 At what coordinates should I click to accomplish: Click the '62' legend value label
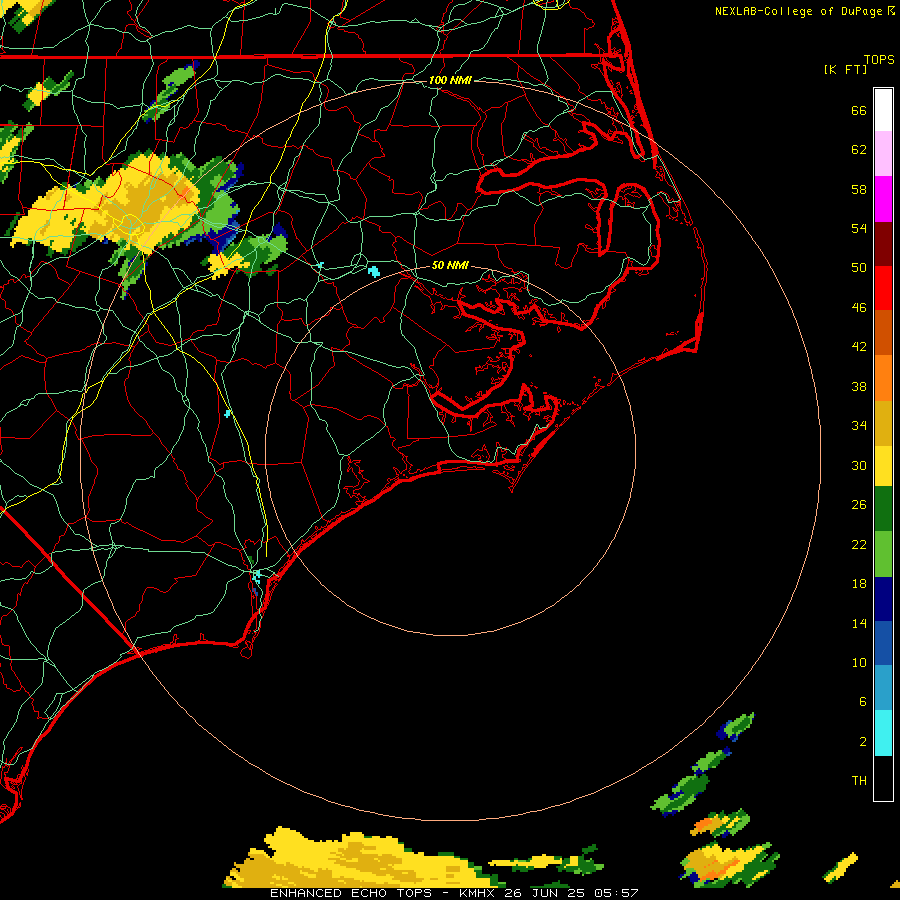point(859,150)
